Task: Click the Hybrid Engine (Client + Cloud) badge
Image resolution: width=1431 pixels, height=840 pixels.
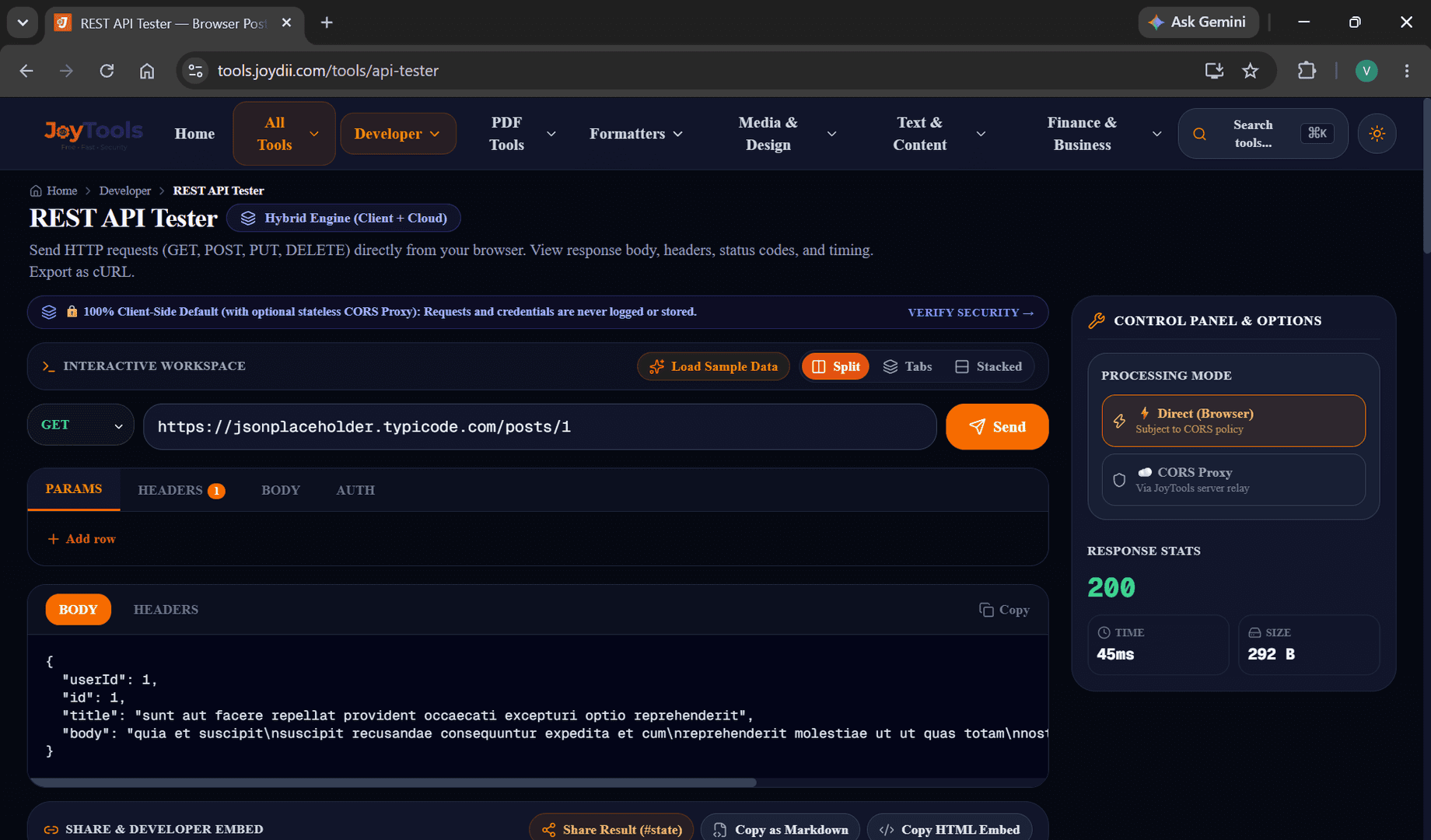Action: pos(343,219)
